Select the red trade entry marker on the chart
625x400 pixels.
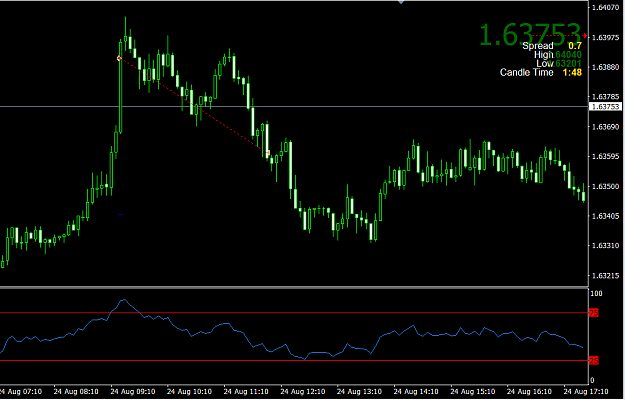click(119, 59)
